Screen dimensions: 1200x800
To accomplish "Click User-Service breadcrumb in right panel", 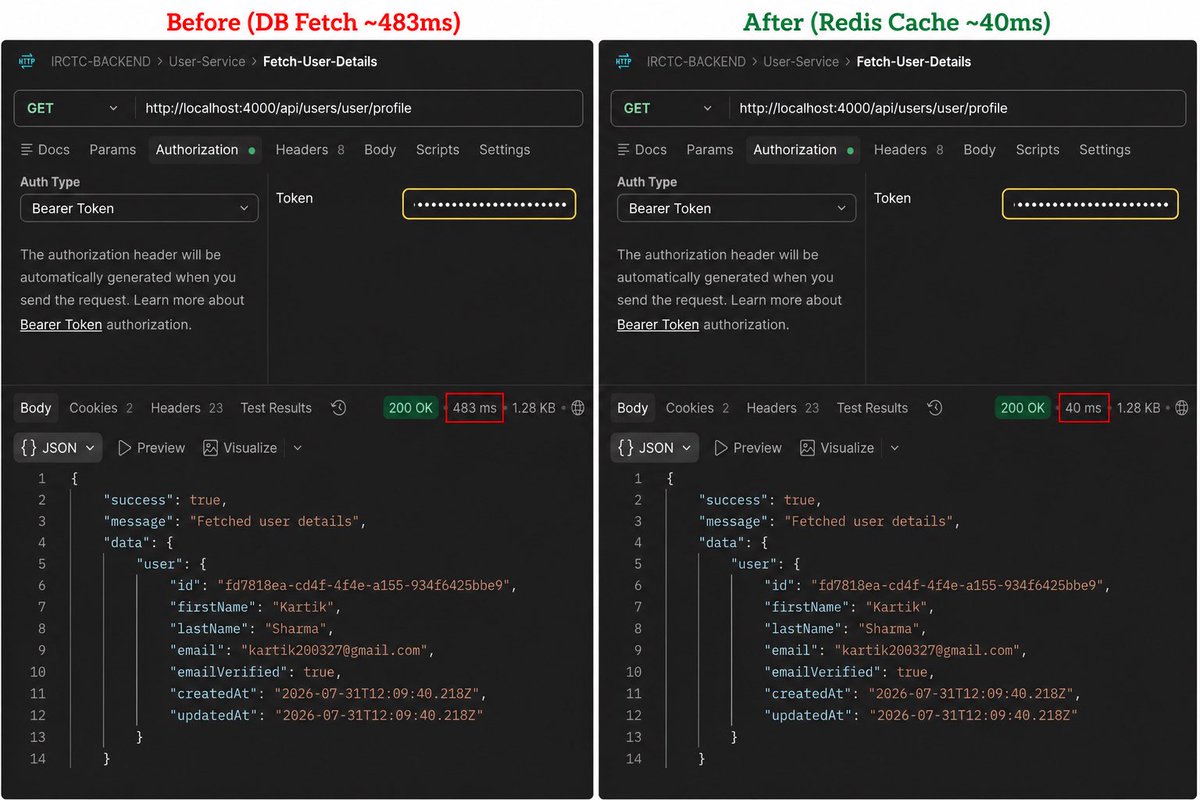I will point(802,61).
